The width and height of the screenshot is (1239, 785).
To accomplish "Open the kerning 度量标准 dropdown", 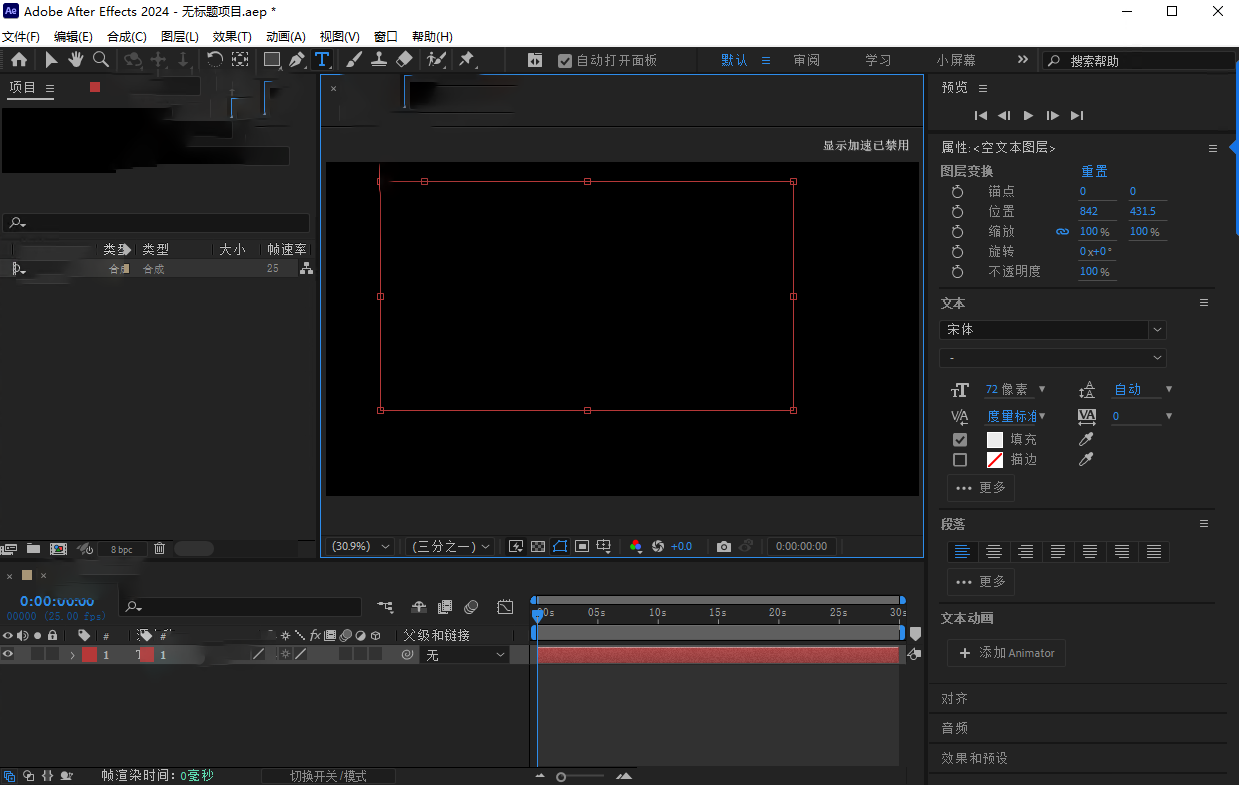I will 1042,416.
